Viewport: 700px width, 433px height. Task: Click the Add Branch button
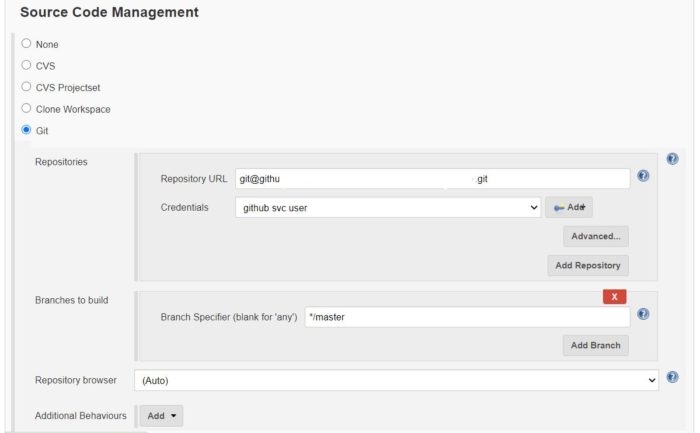[596, 346]
